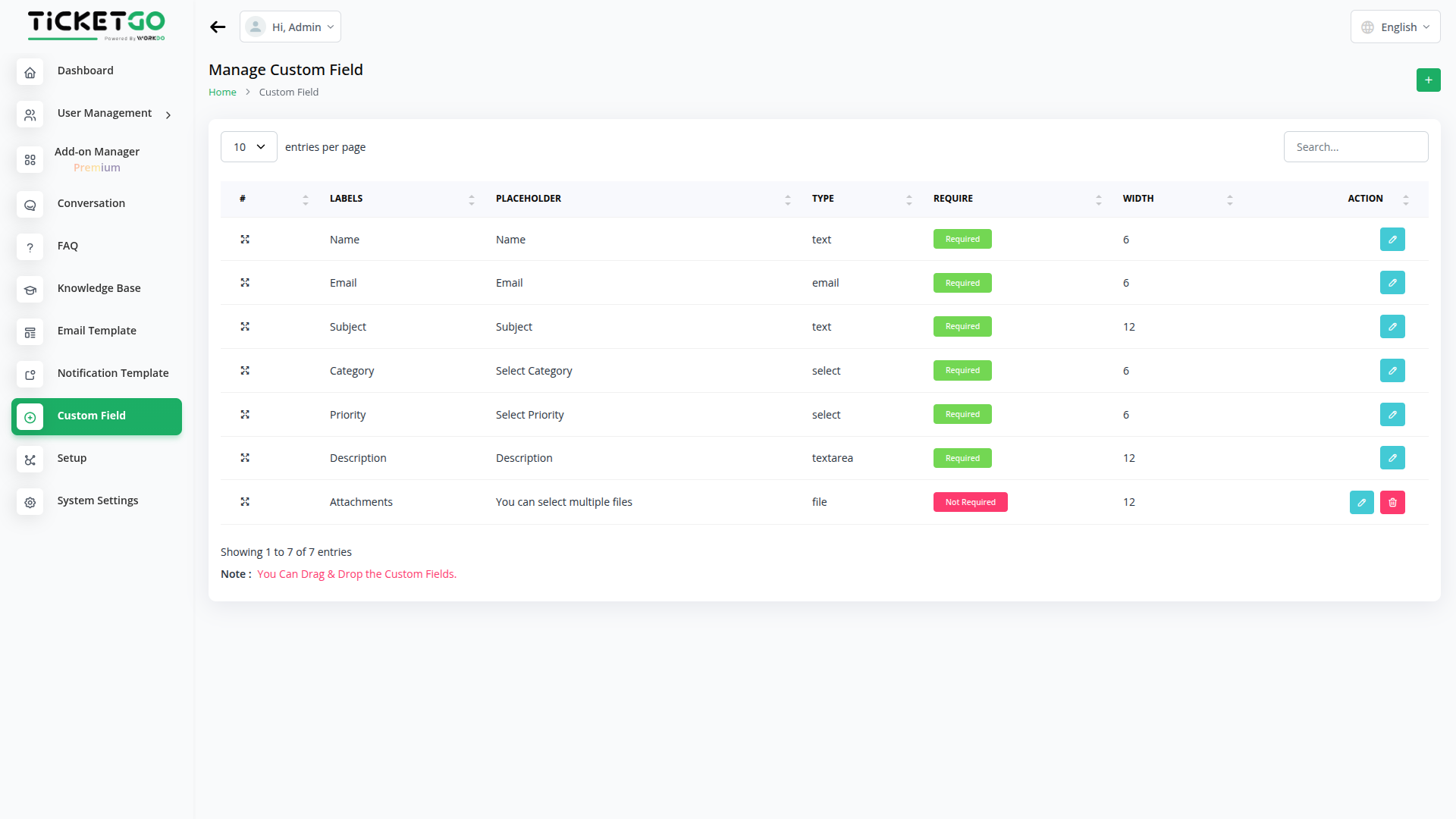Screen dimensions: 1456x819
Task: Open the entries per page dropdown
Action: coord(249,147)
